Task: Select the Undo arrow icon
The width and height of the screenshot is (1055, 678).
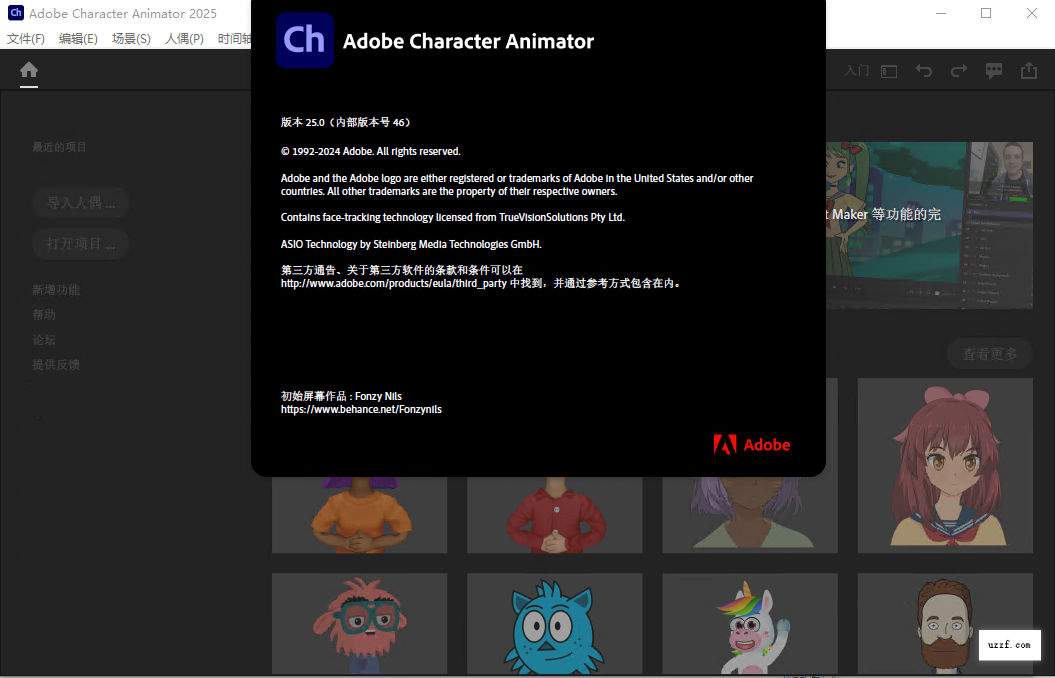Action: coord(923,71)
